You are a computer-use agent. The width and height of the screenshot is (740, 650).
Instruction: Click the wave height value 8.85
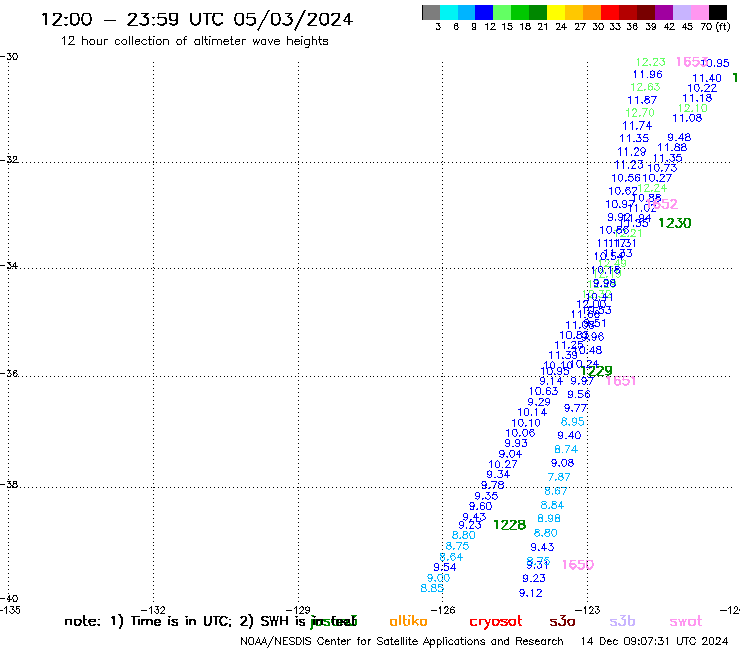pos(432,589)
